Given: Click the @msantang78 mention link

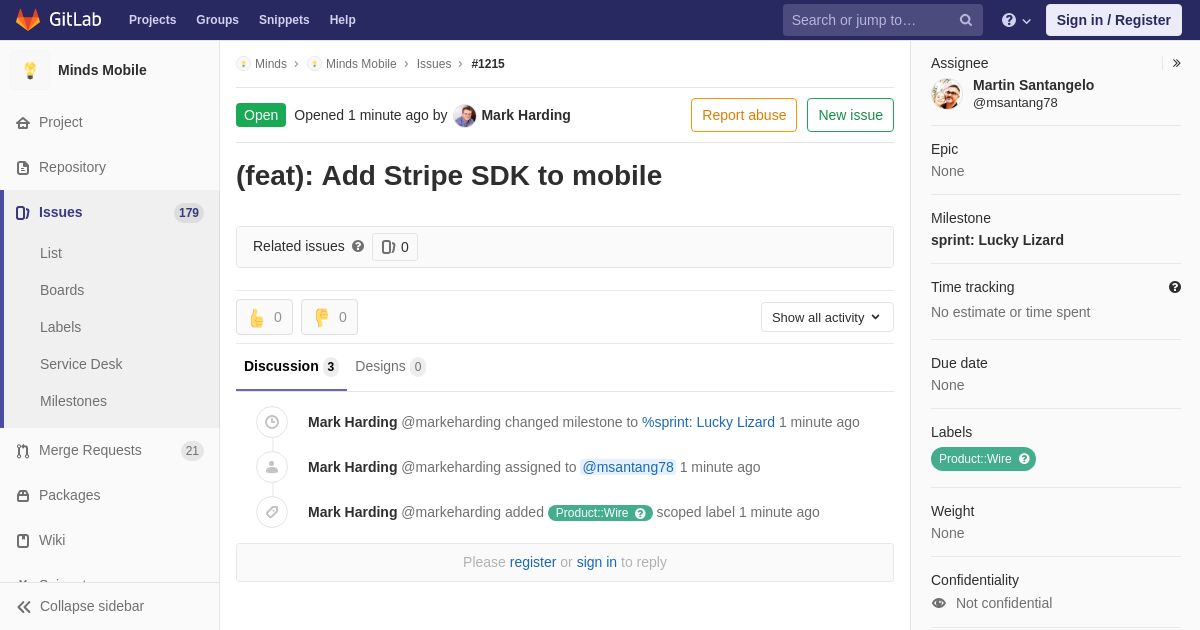Looking at the screenshot, I should (628, 467).
